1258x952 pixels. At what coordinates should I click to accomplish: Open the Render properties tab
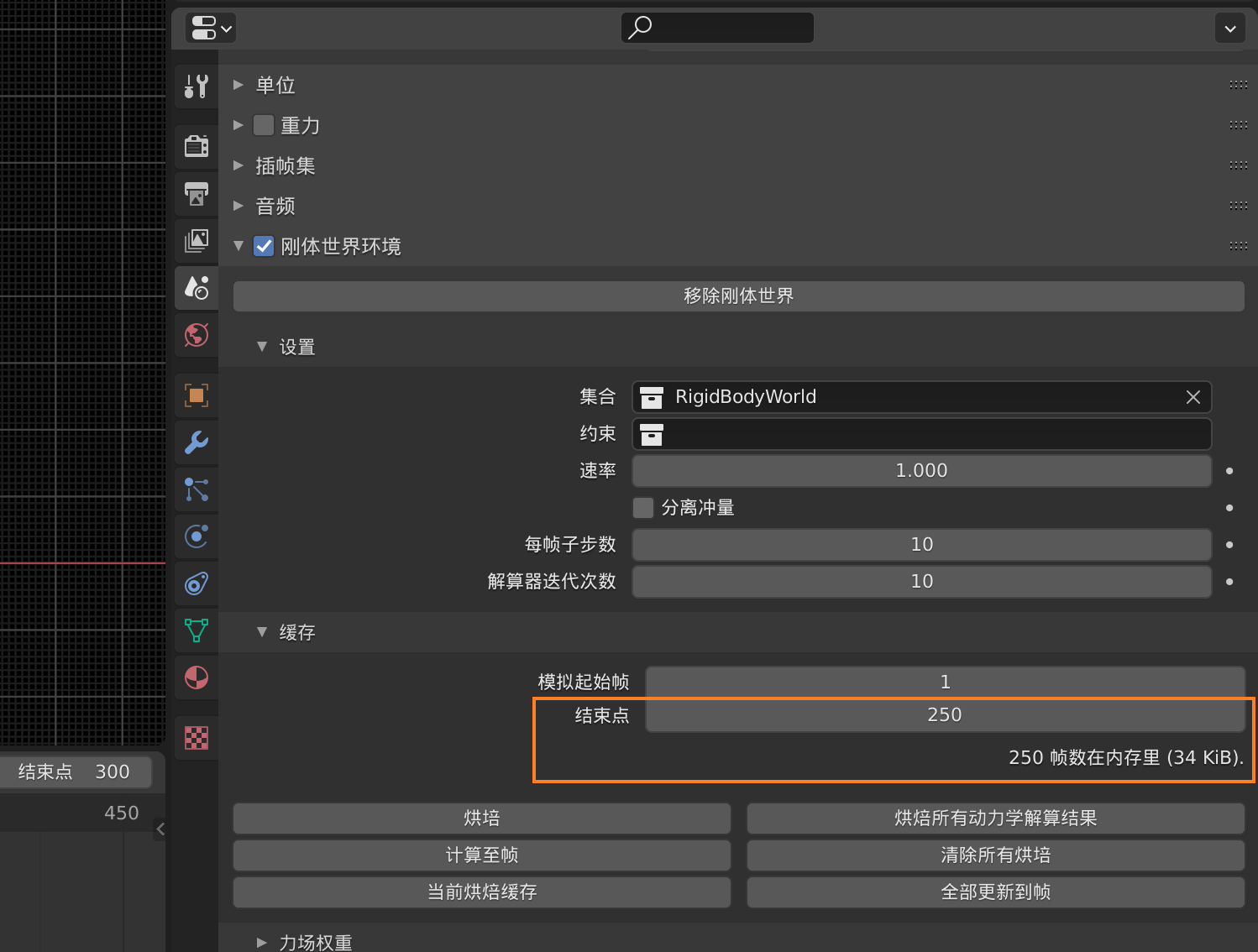[197, 146]
